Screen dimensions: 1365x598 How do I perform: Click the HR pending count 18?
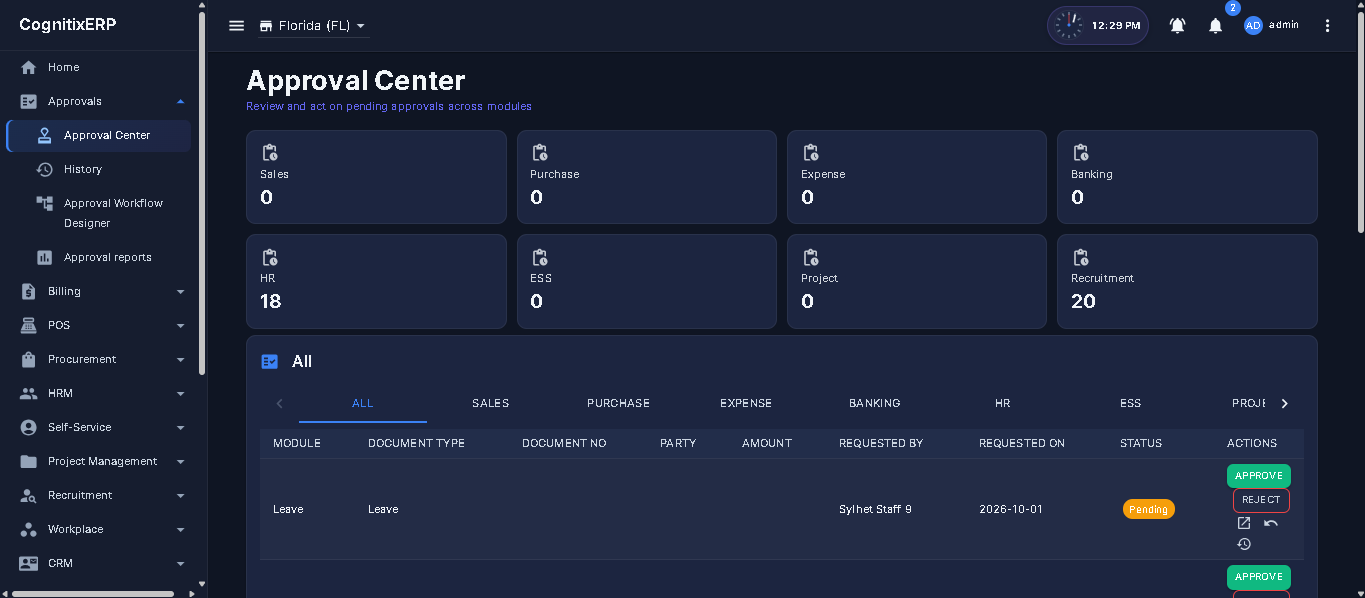click(x=271, y=301)
